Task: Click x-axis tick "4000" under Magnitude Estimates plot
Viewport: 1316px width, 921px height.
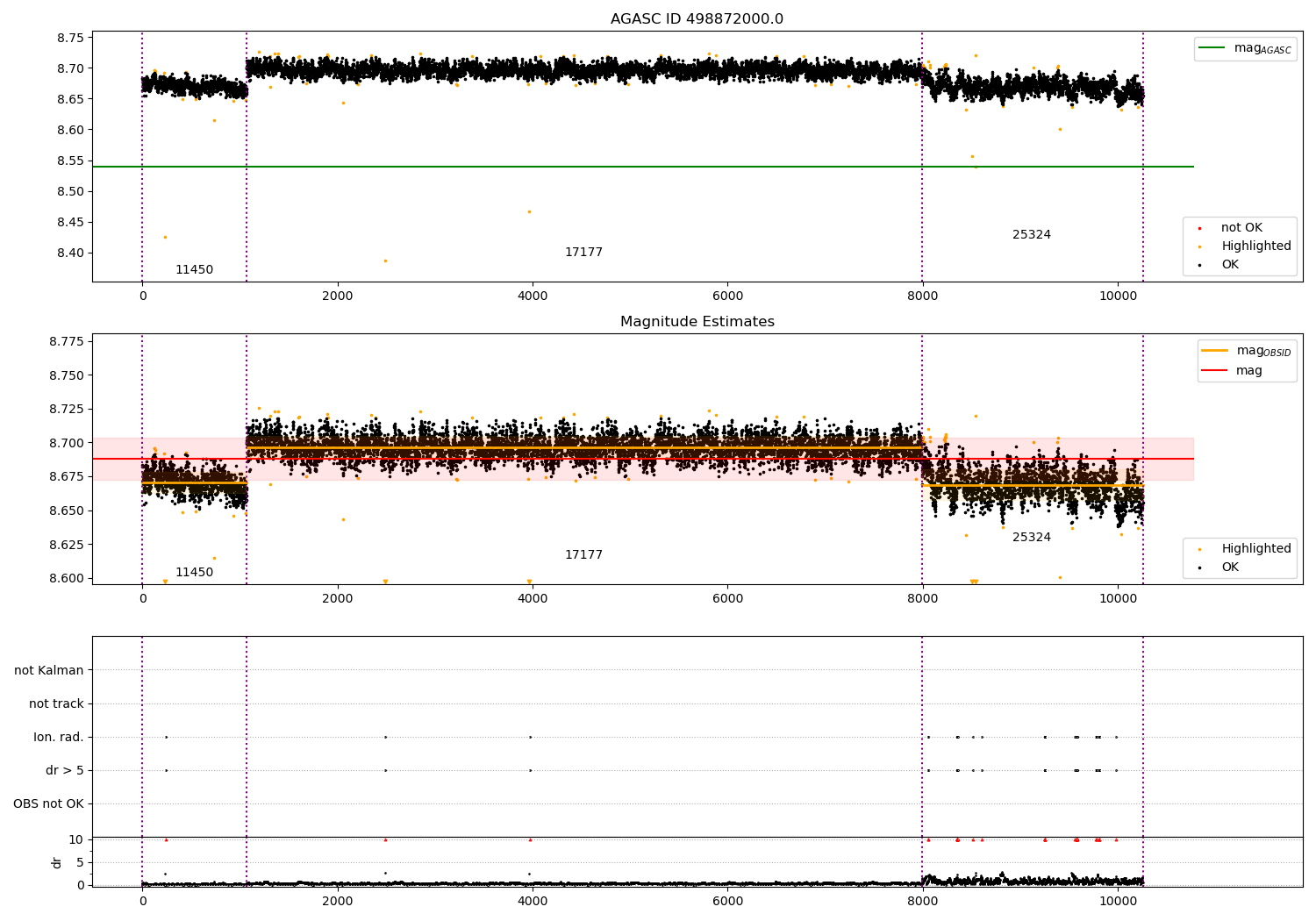Action: pos(533,598)
